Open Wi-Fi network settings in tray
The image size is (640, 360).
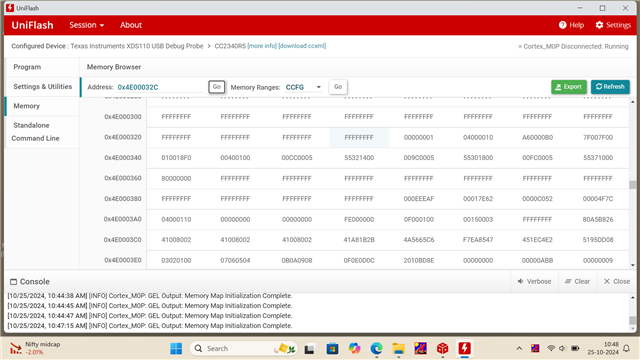[x=551, y=348]
